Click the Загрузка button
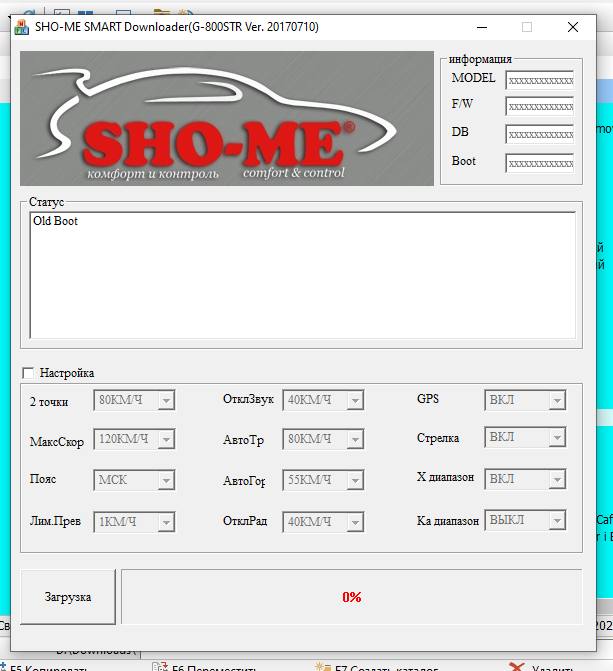This screenshot has height=671, width=613. pyautogui.click(x=68, y=597)
